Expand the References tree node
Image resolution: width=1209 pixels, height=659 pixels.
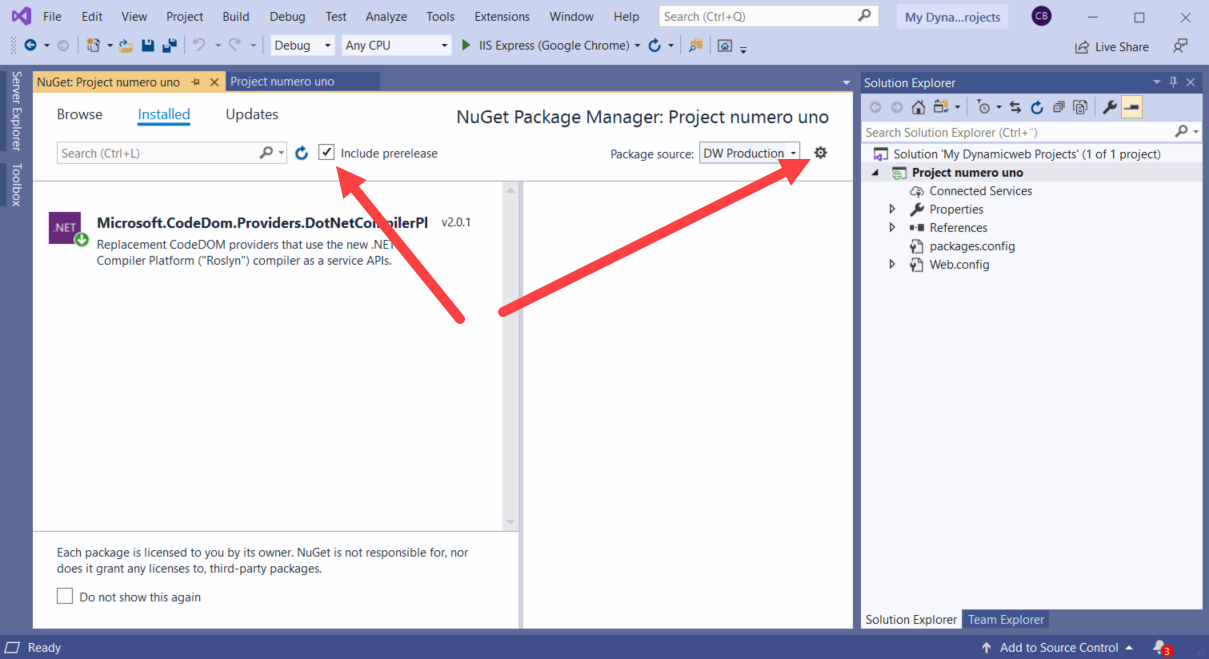click(893, 228)
